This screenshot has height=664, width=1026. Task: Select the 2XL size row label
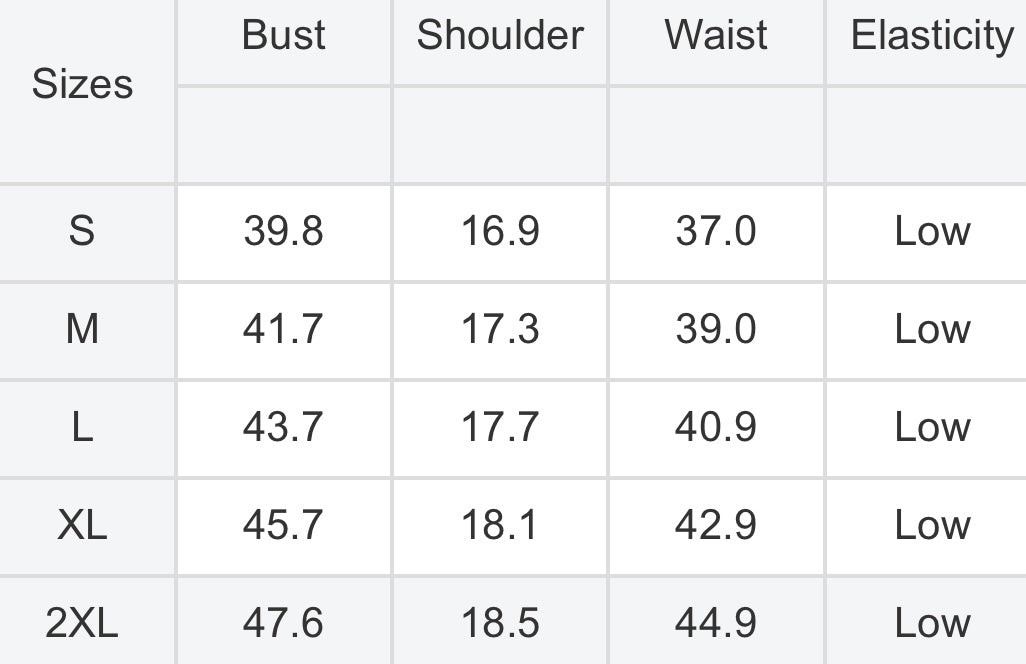point(82,623)
